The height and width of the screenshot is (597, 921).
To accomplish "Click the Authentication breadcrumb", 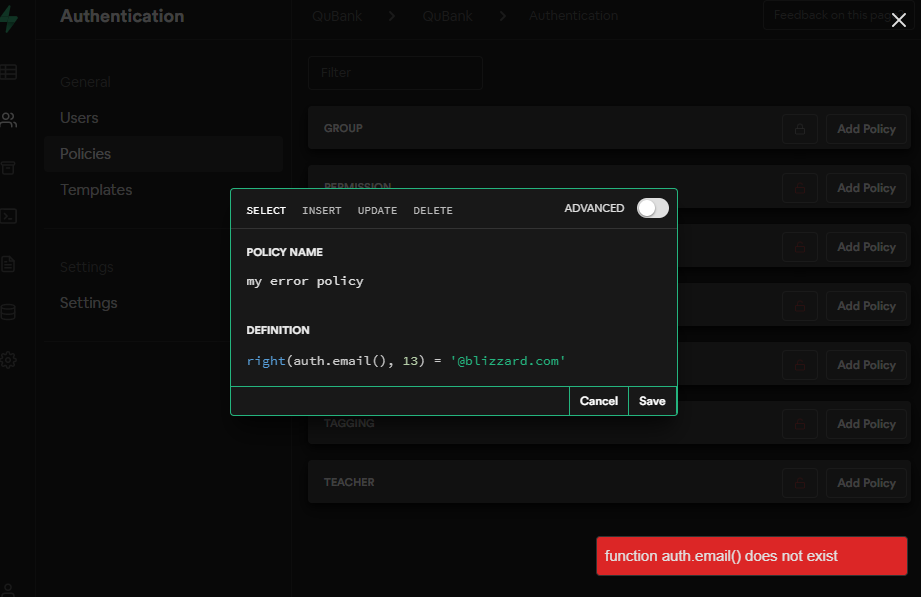I will click(x=573, y=16).
